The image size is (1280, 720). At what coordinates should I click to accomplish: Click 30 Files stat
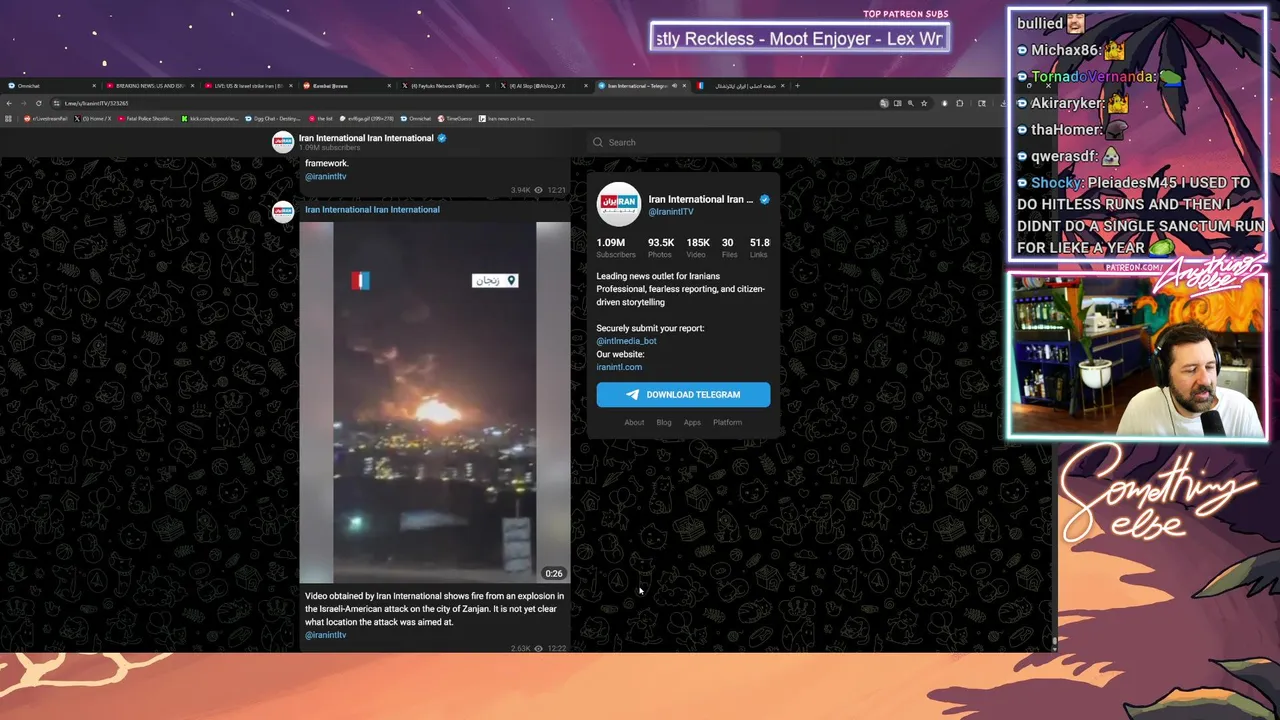(728, 248)
